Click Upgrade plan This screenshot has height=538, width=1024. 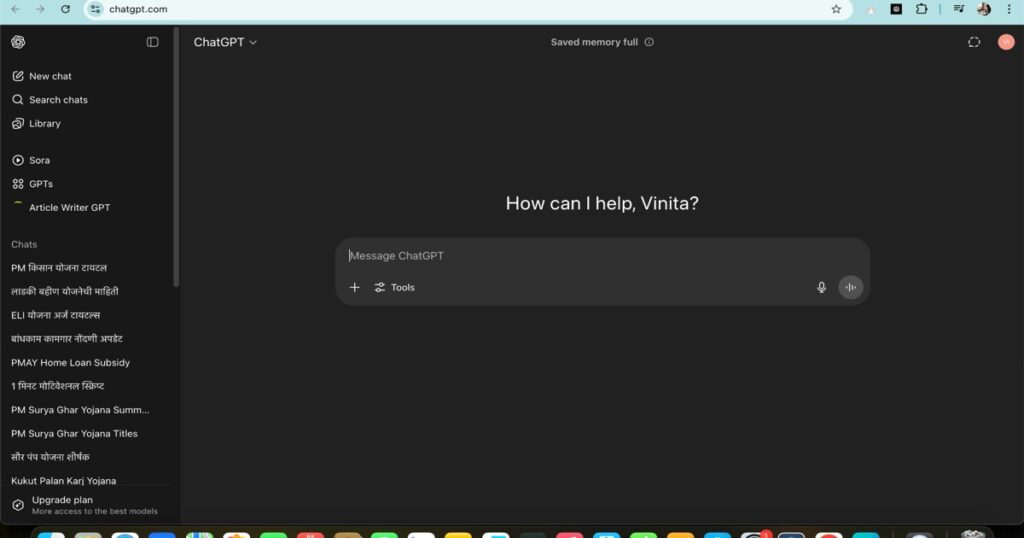coord(85,505)
